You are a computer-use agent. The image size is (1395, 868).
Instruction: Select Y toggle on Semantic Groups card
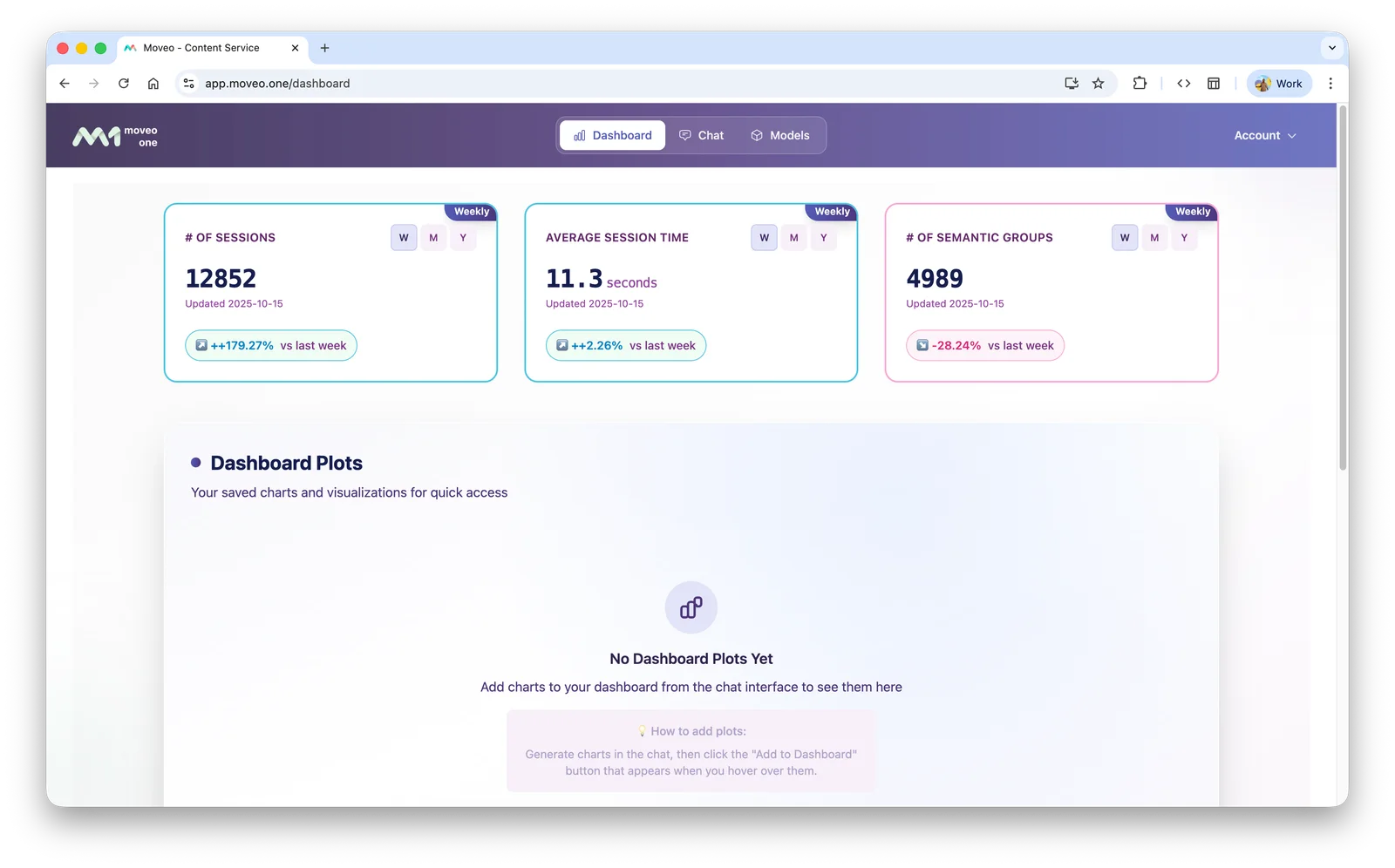[1184, 237]
